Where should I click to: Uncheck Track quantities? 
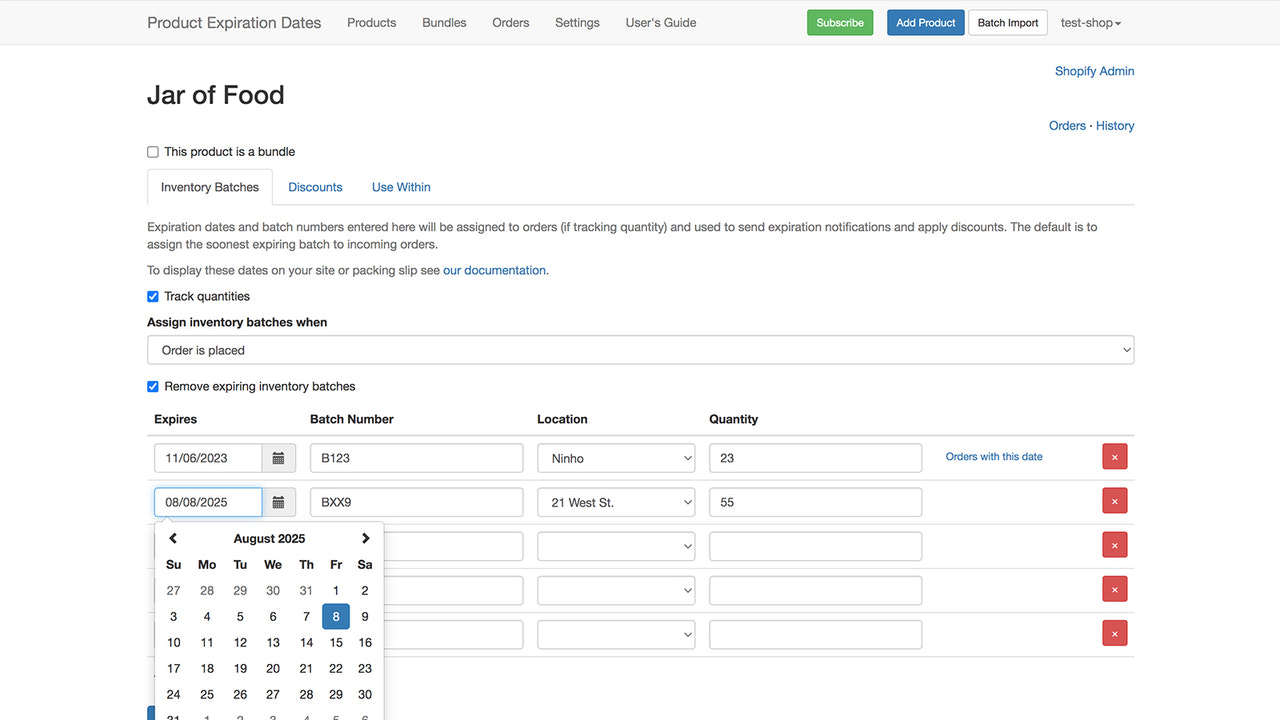pyautogui.click(x=152, y=296)
